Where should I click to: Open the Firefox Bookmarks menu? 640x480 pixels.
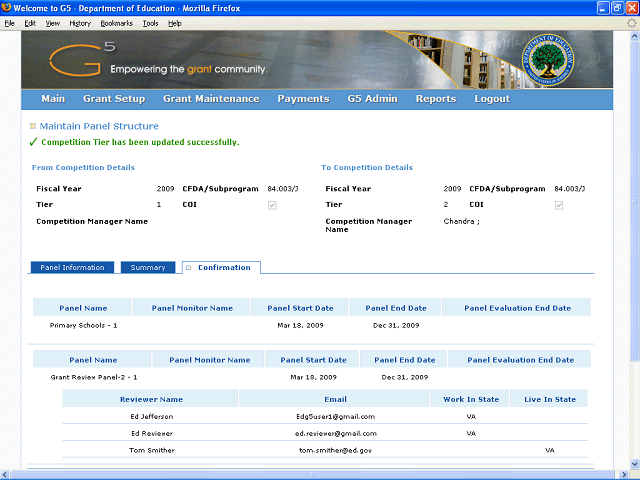pyautogui.click(x=116, y=22)
